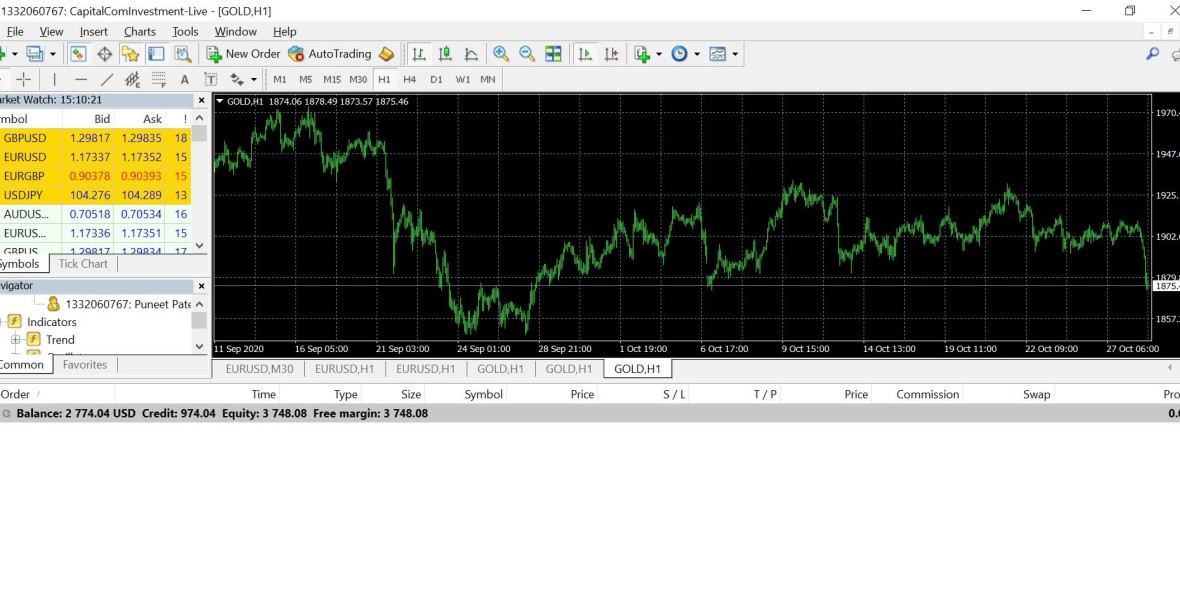This screenshot has height=600, width=1180.
Task: Open the Profiles dropdown arrow
Action: [53, 54]
